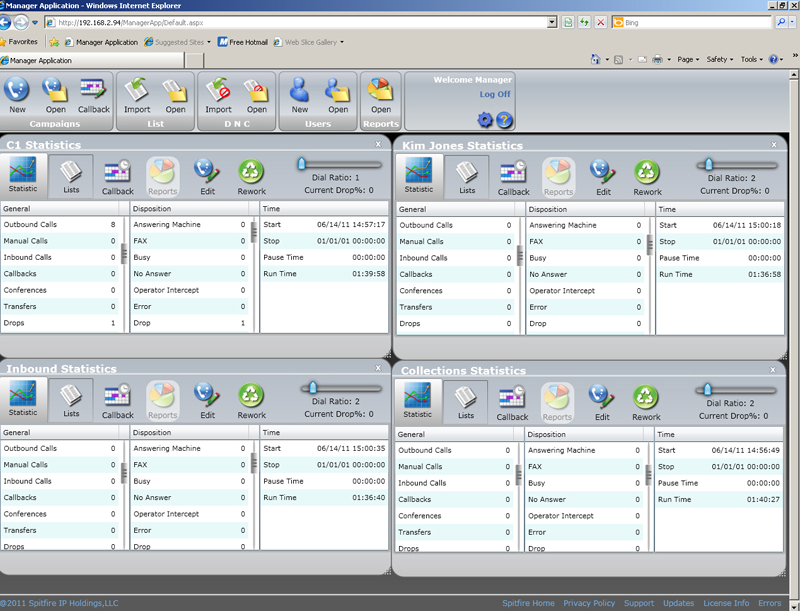Select Statistic tab in Collections Statistics

417,401
